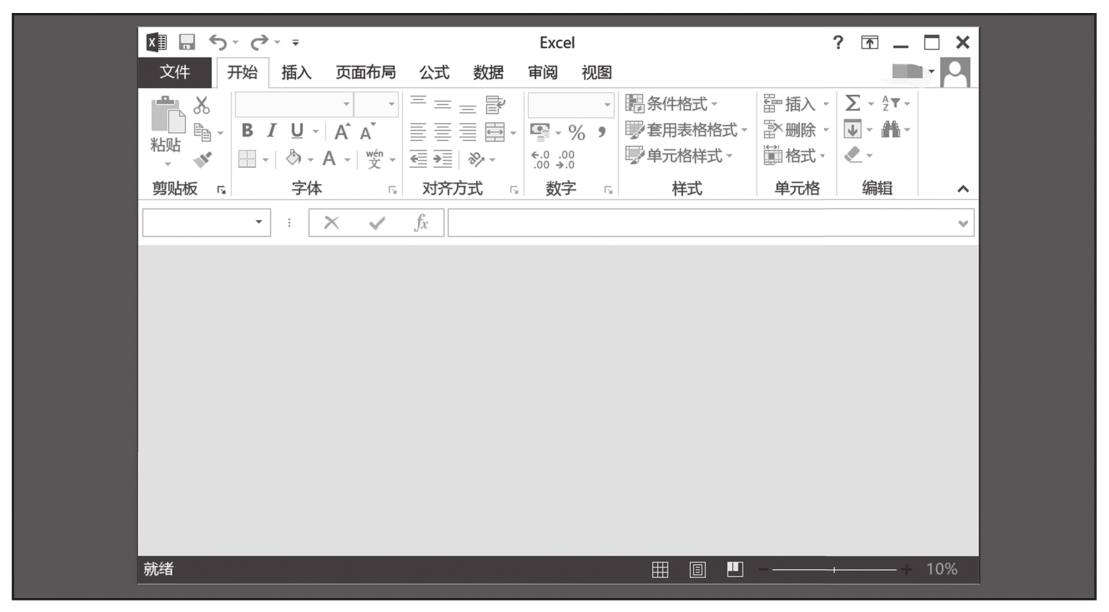Increase font size with larger A icon

pyautogui.click(x=342, y=132)
